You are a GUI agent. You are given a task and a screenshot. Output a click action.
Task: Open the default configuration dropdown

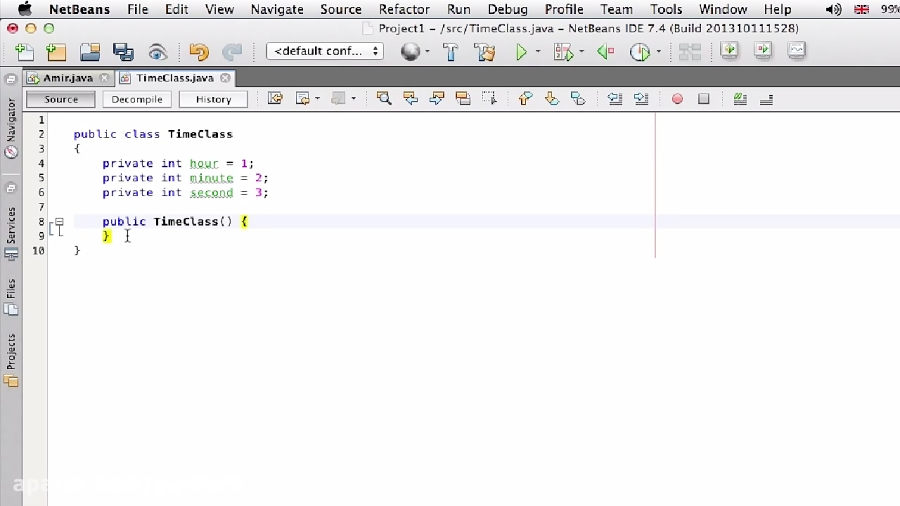pos(325,51)
